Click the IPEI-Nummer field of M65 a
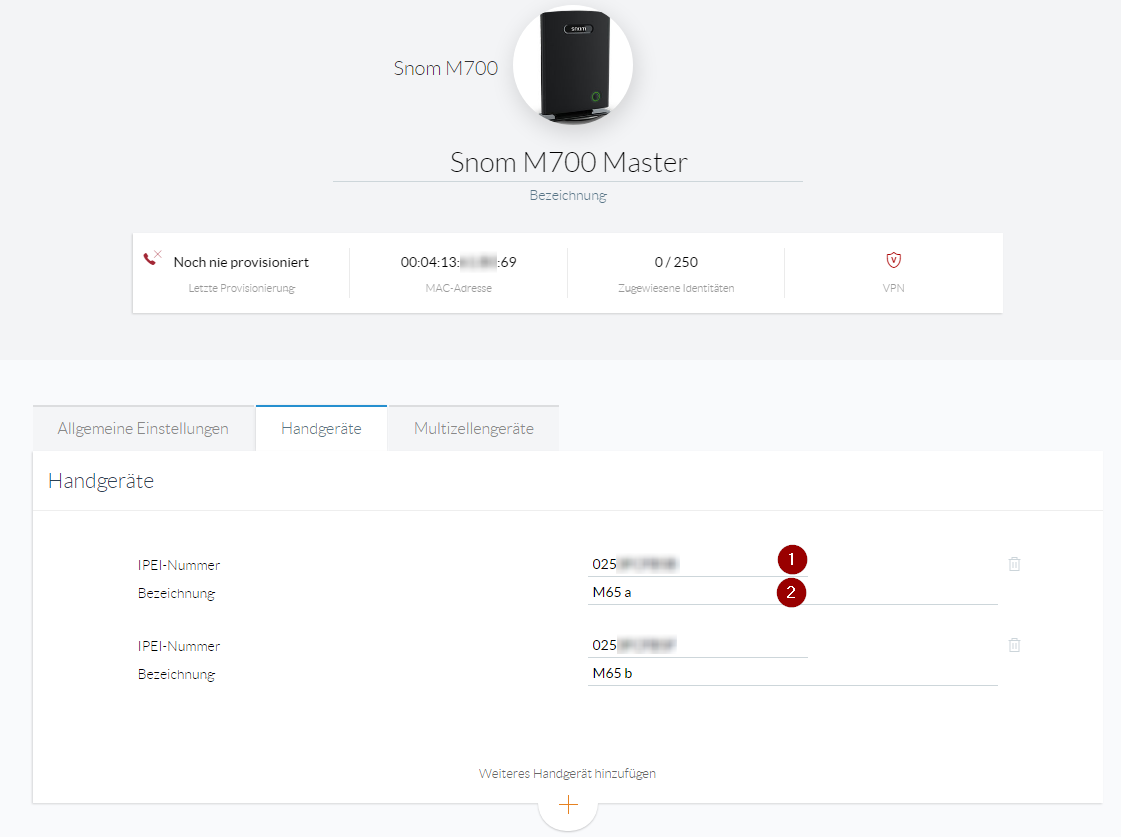The width and height of the screenshot is (1121, 837). tap(698, 564)
